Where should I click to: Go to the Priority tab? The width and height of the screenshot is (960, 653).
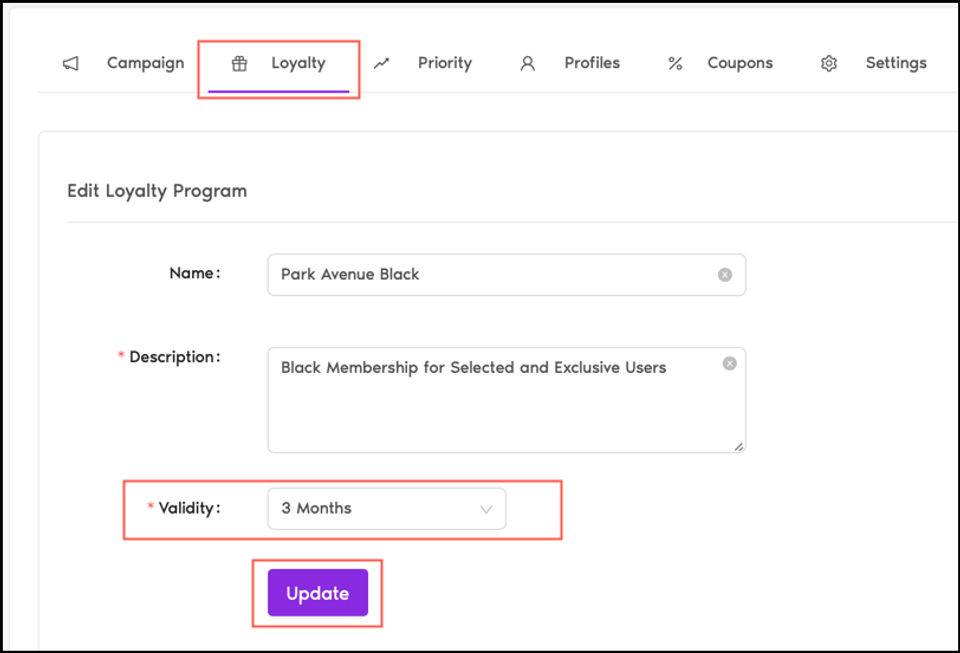pos(445,63)
